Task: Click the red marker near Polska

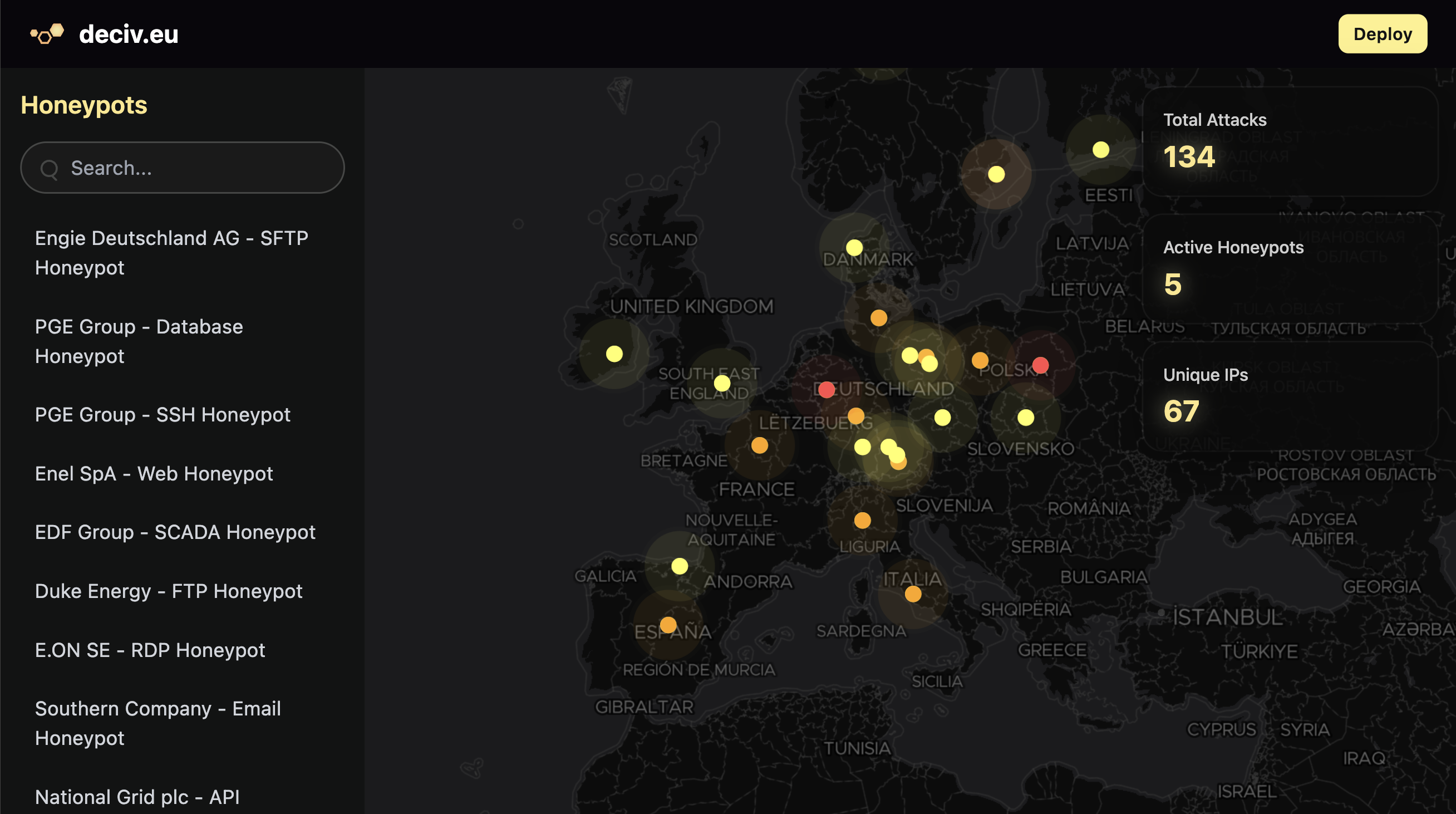Action: 1040,366
